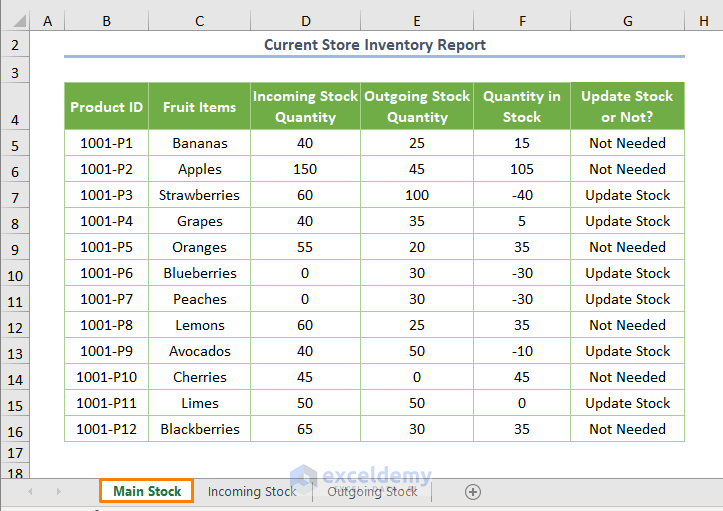Viewport: 723px width, 511px height.
Task: Select the Product ID header cell
Action: tap(106, 107)
